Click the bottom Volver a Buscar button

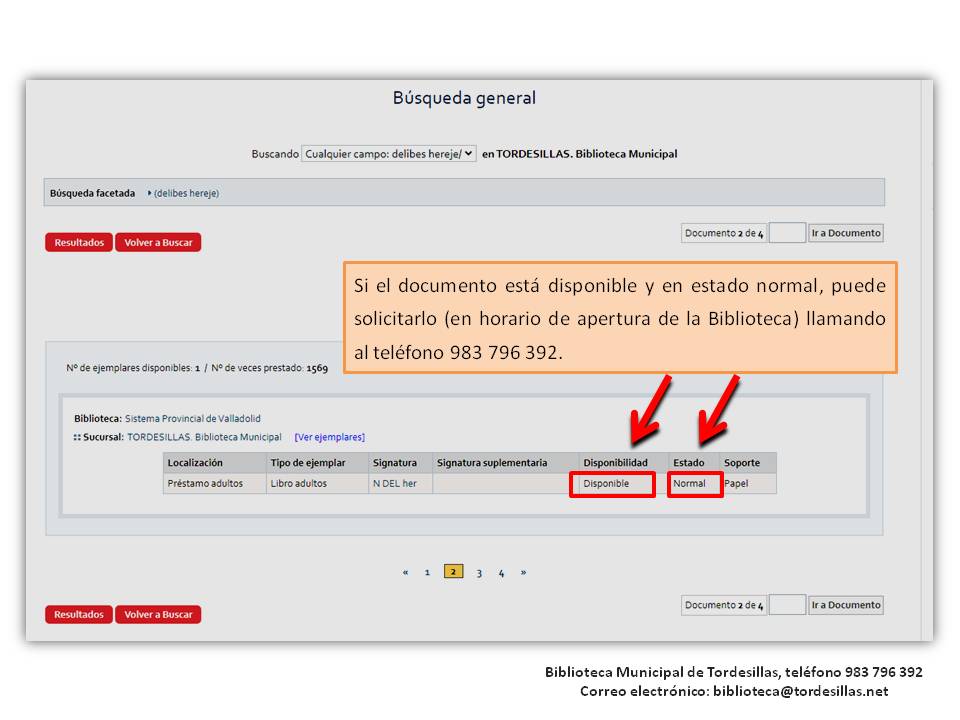(x=158, y=614)
